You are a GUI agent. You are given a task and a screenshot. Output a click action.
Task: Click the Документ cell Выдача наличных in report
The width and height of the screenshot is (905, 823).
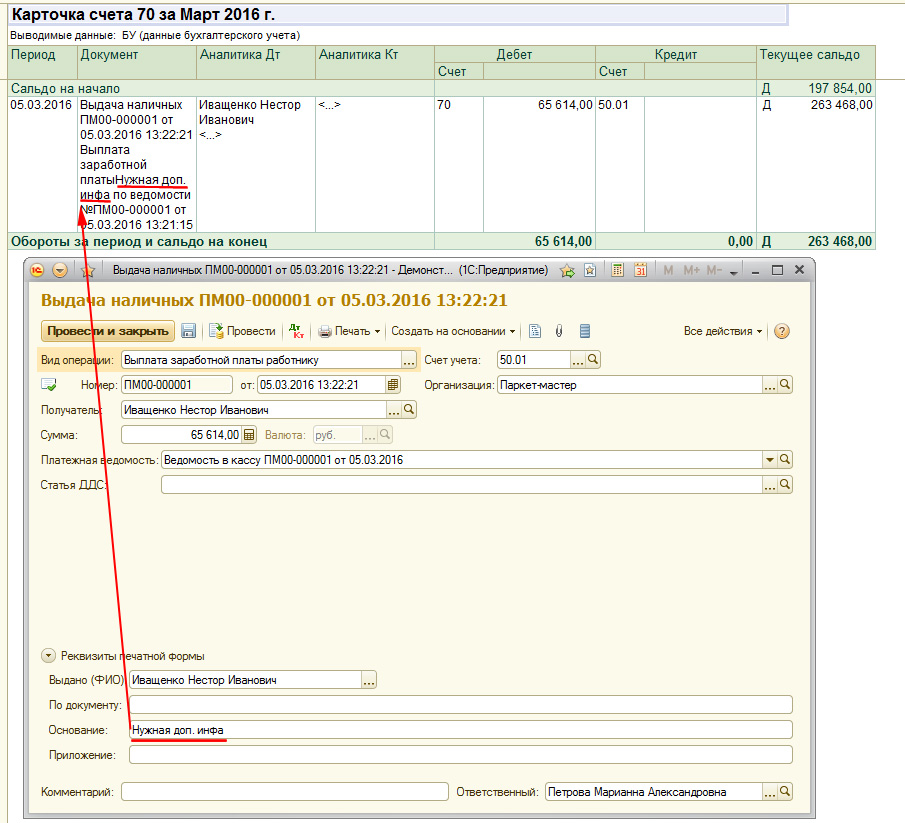pos(137,164)
